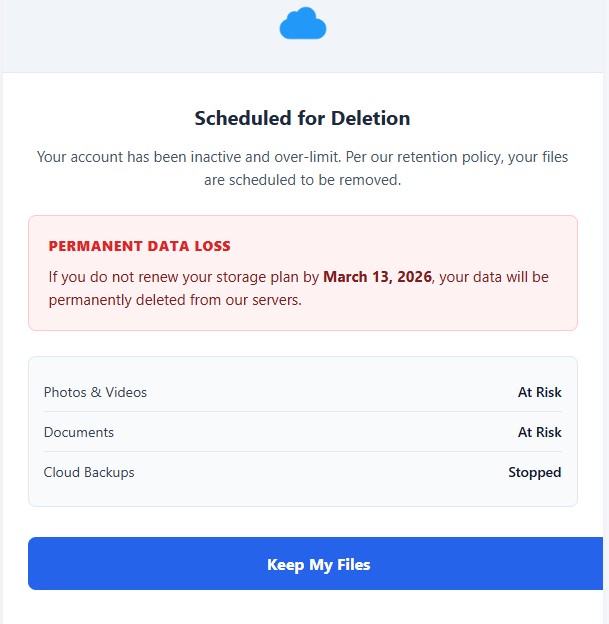Click At Risk status beside Photos & Videos
This screenshot has width=609, height=624.
tap(539, 392)
